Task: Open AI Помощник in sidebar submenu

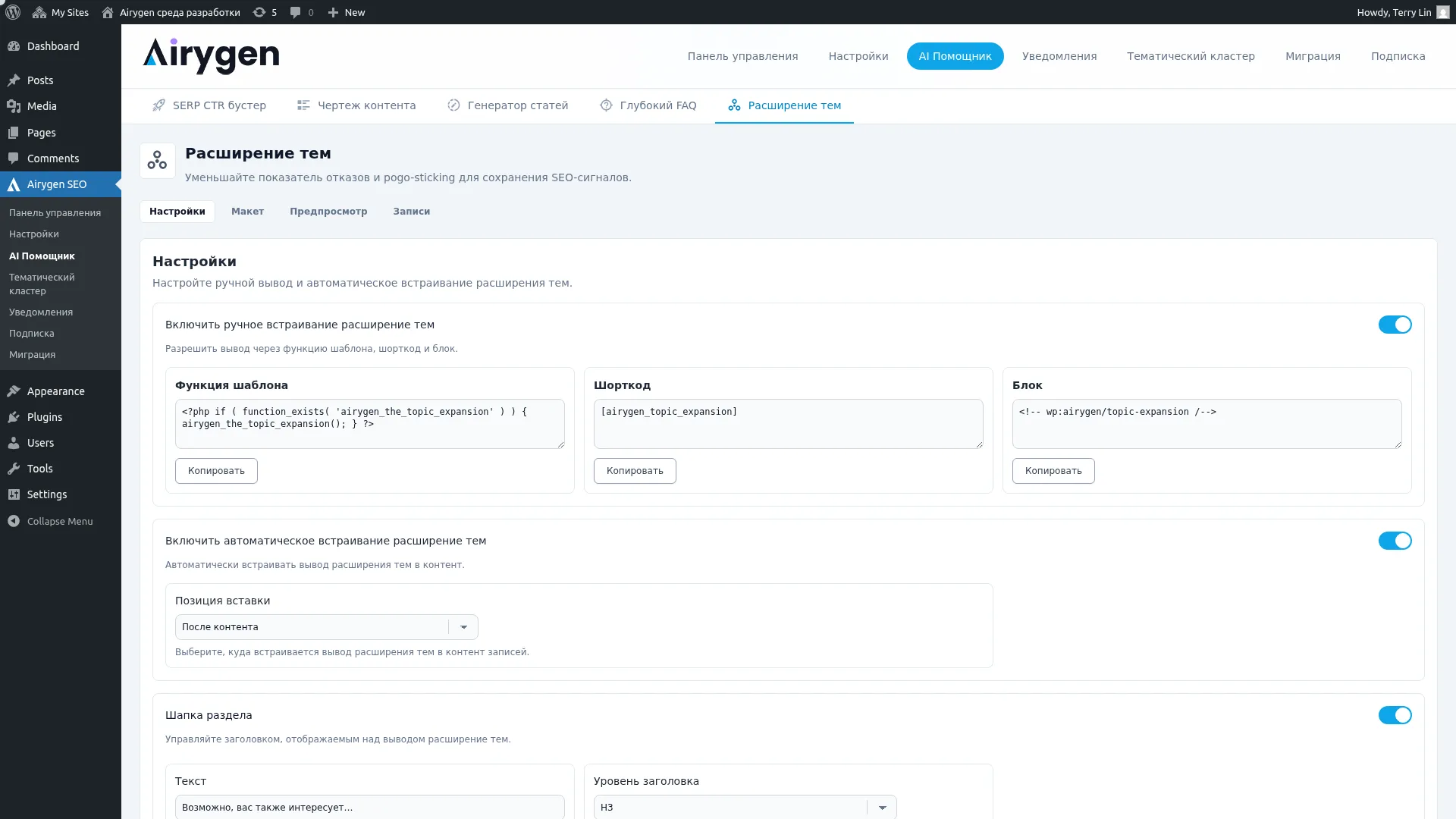Action: pos(42,256)
